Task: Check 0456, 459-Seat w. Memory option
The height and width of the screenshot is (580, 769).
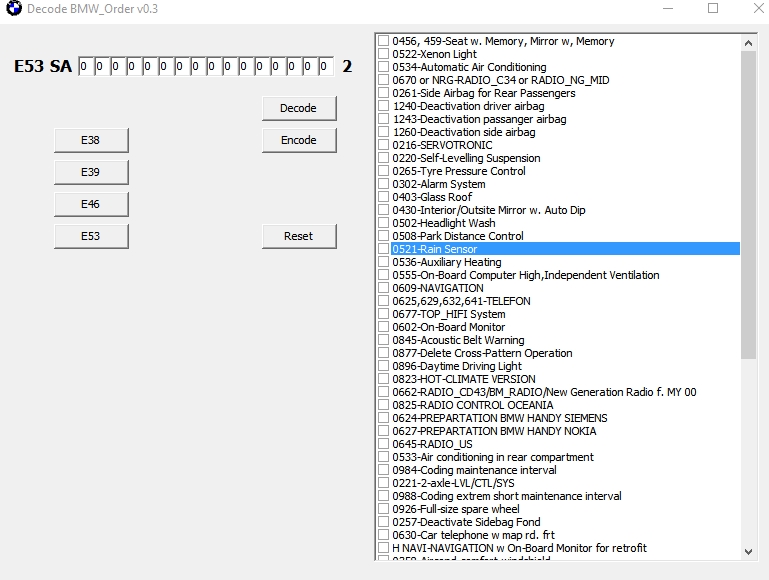Action: click(384, 41)
